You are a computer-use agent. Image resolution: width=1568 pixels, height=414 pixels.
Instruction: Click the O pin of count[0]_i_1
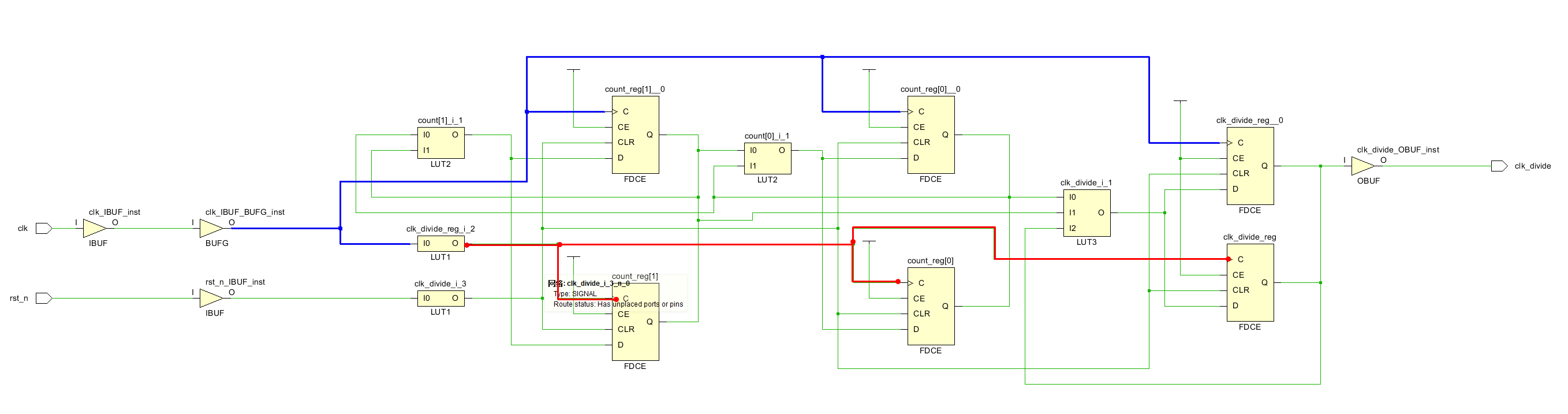tap(782, 150)
